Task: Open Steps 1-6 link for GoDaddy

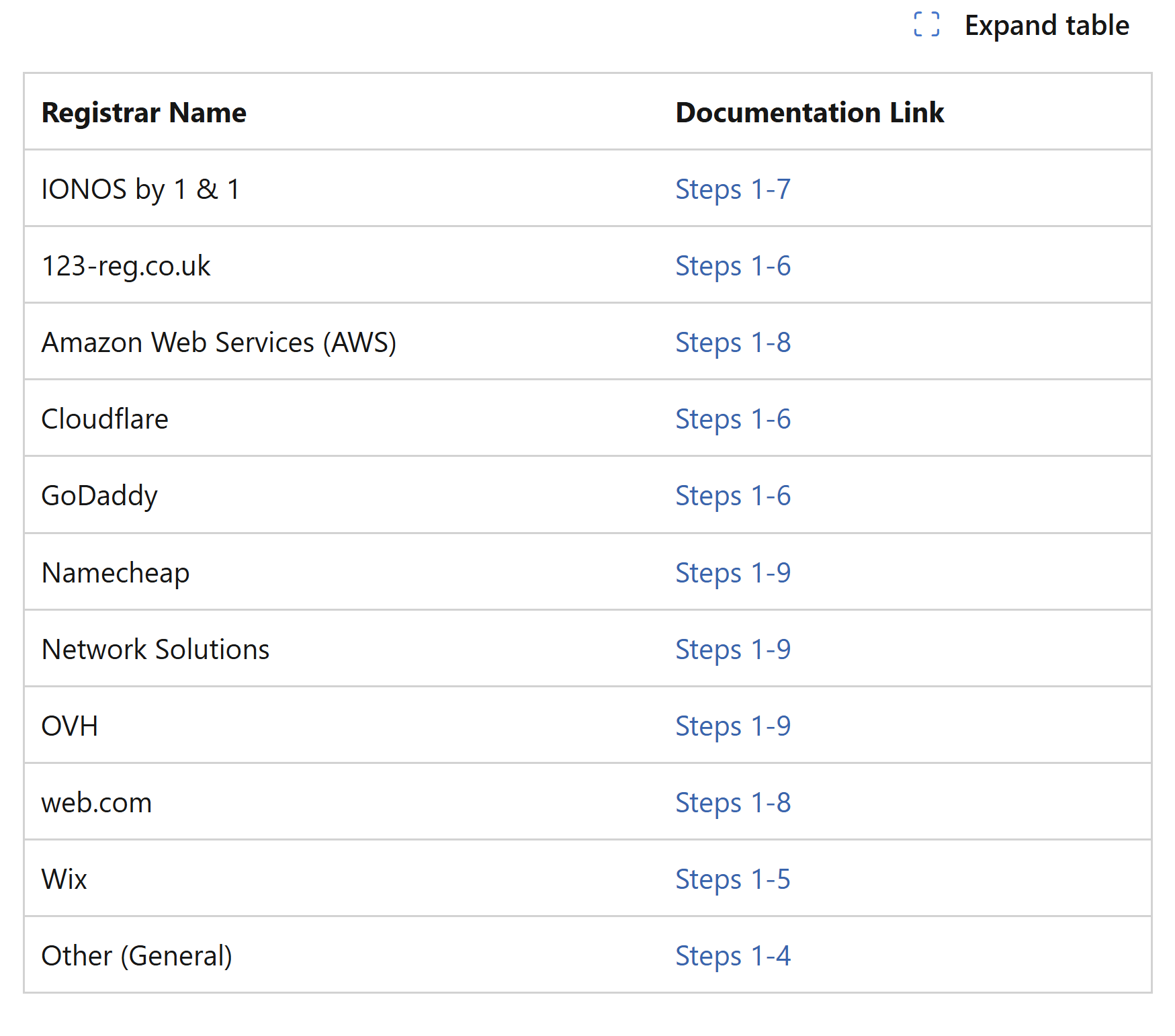Action: tap(732, 495)
